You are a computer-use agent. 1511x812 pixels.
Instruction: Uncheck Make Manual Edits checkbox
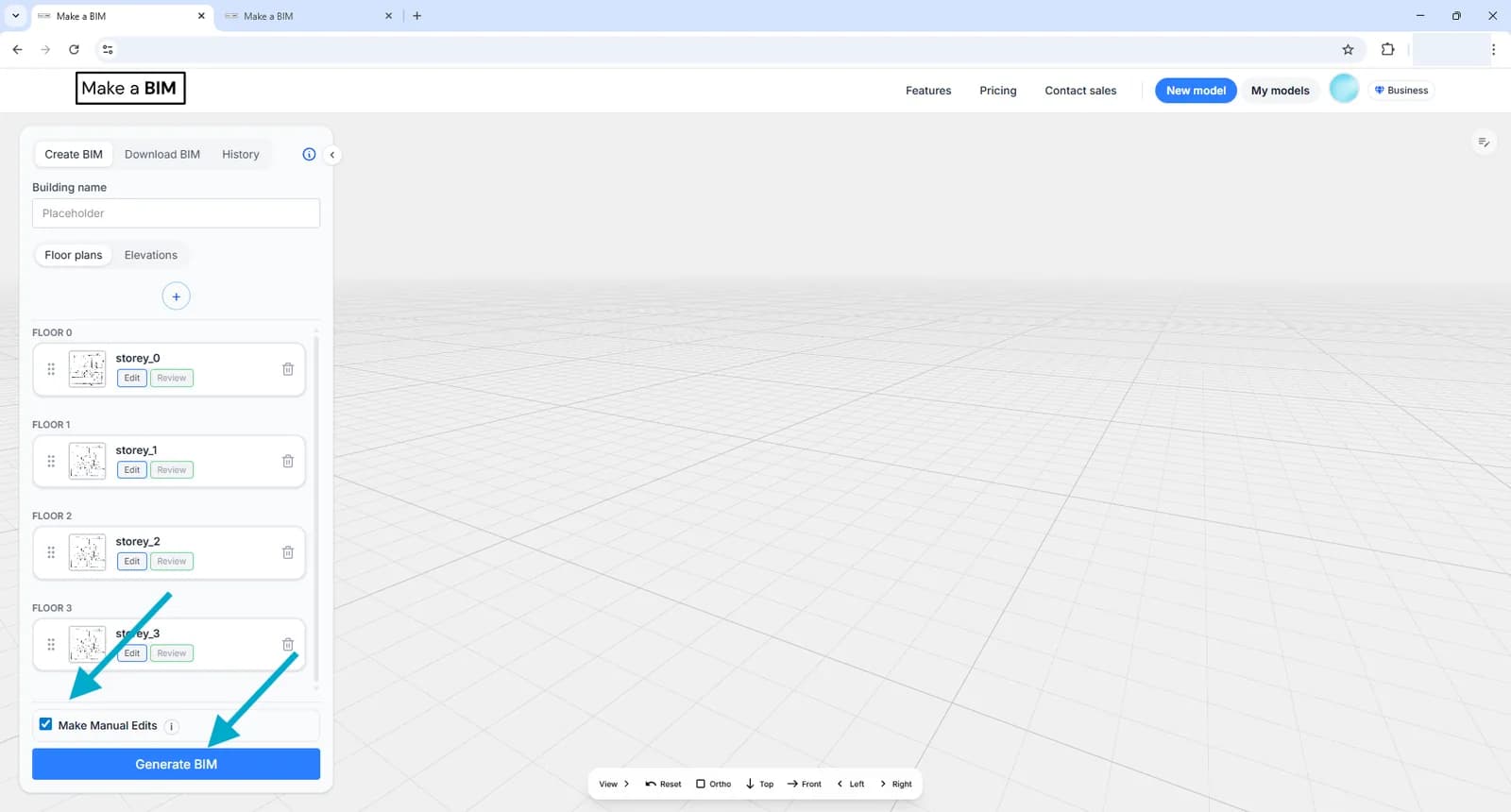coord(45,724)
